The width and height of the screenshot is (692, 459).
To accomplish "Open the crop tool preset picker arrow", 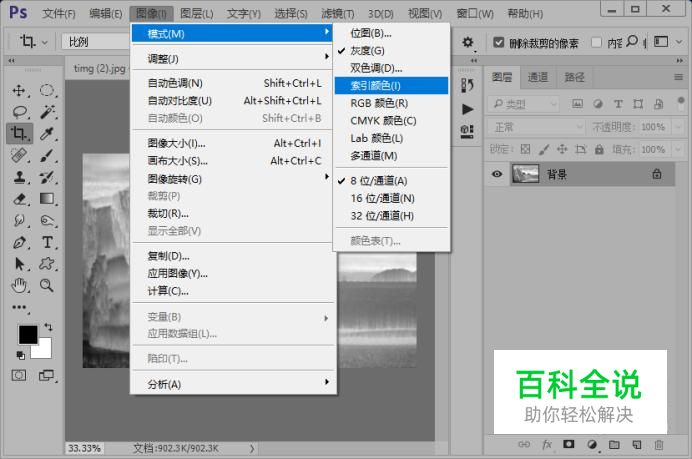I will (45, 43).
